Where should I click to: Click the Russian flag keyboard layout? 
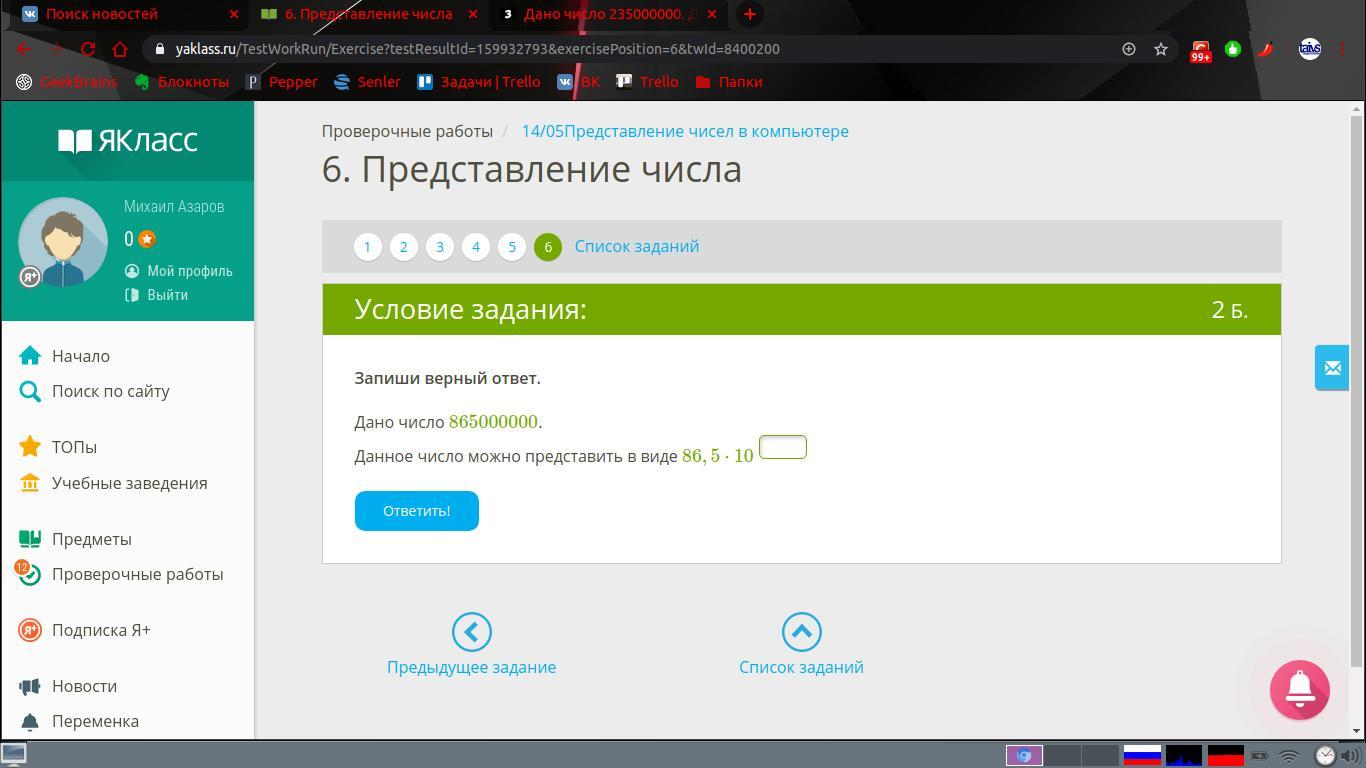(1142, 755)
